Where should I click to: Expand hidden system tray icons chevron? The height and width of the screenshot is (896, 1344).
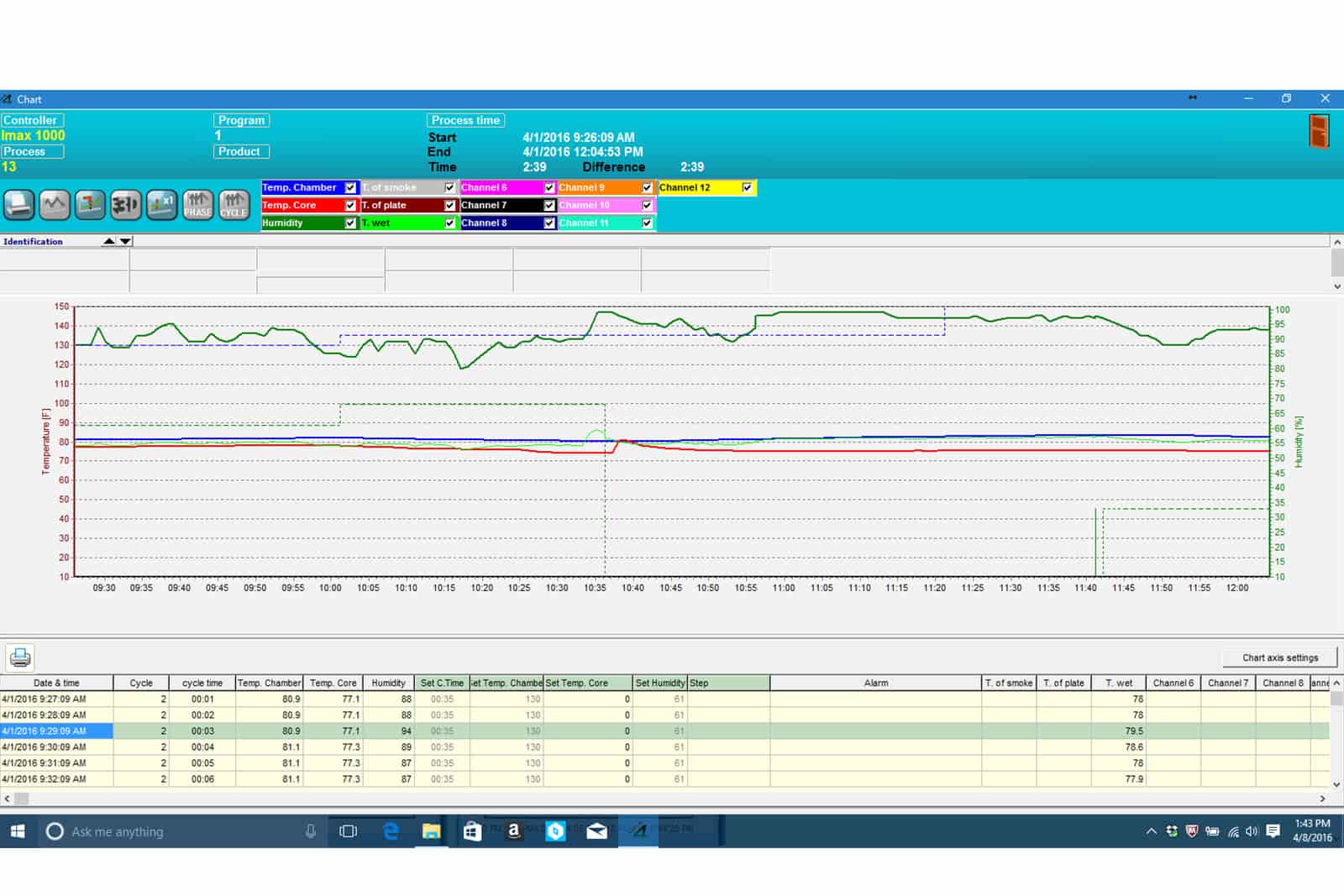[x=1151, y=831]
